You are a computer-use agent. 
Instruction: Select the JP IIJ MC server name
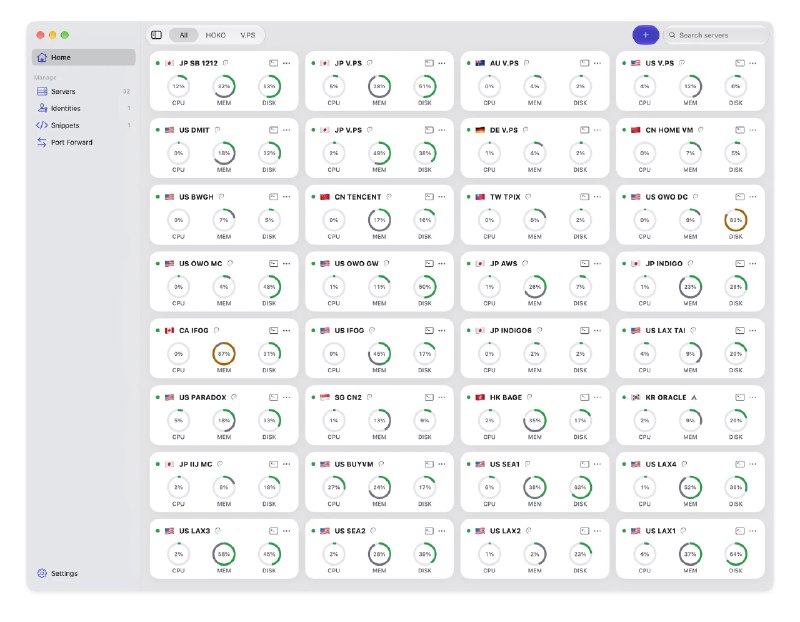(195, 464)
